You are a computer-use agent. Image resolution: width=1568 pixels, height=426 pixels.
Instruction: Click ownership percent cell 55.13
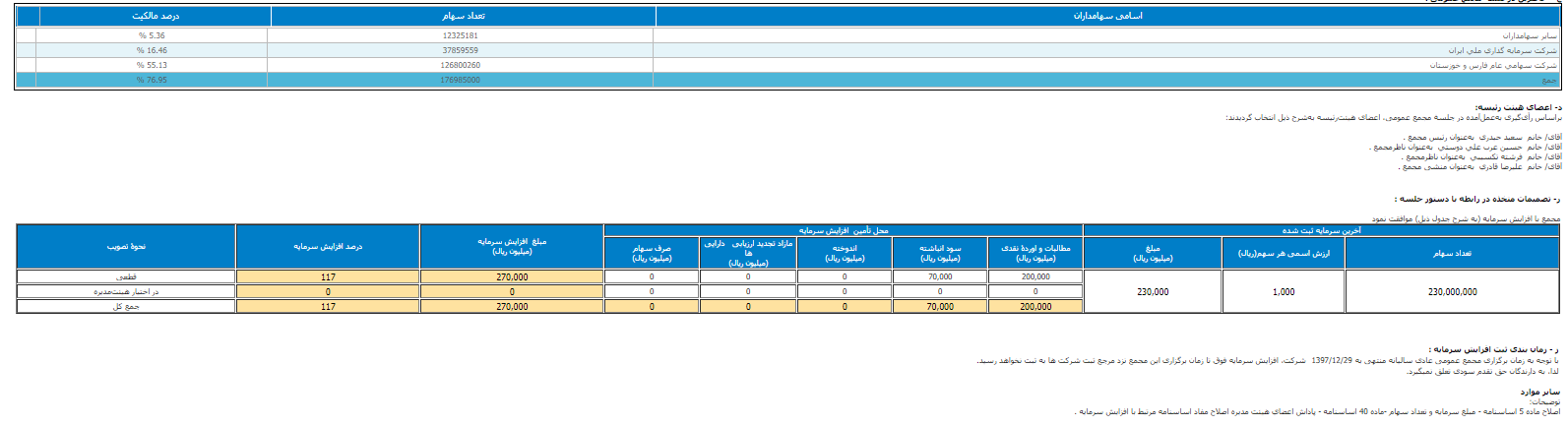click(x=152, y=65)
